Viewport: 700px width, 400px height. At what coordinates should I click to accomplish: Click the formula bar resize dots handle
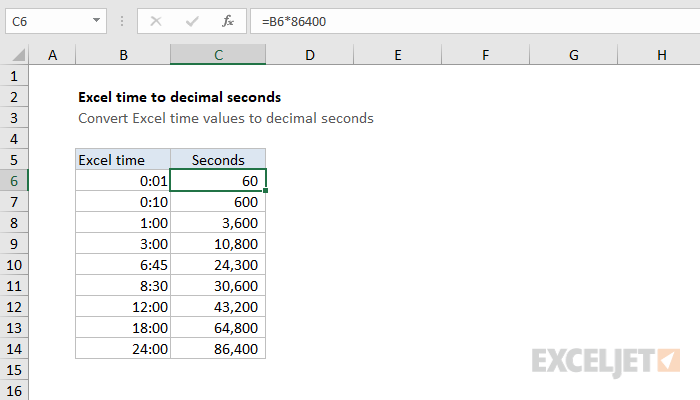pos(122,21)
